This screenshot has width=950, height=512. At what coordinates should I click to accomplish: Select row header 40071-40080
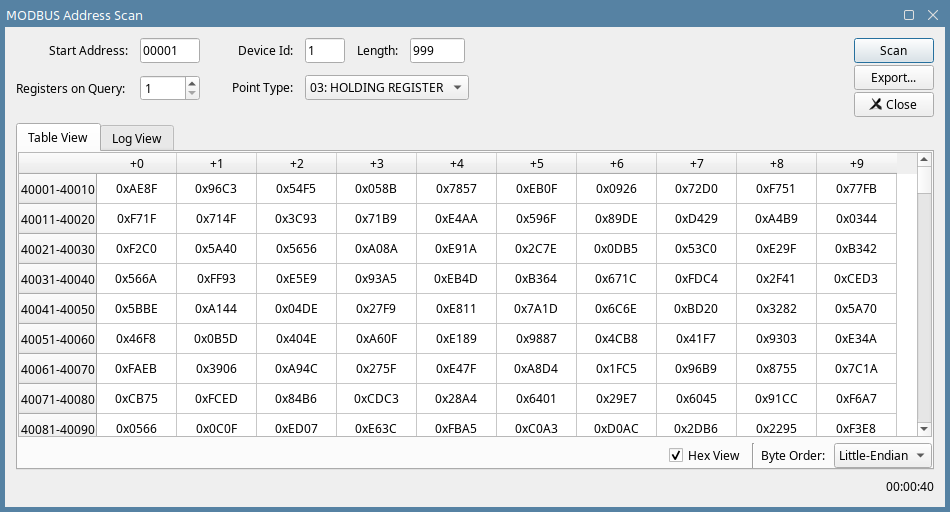[58, 399]
